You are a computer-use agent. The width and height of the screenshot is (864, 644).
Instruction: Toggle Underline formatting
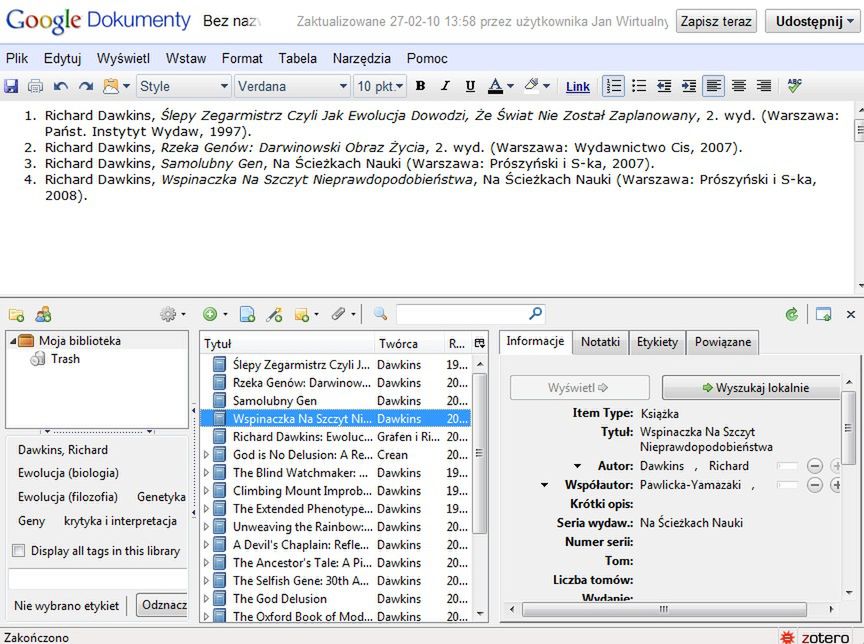[470, 86]
